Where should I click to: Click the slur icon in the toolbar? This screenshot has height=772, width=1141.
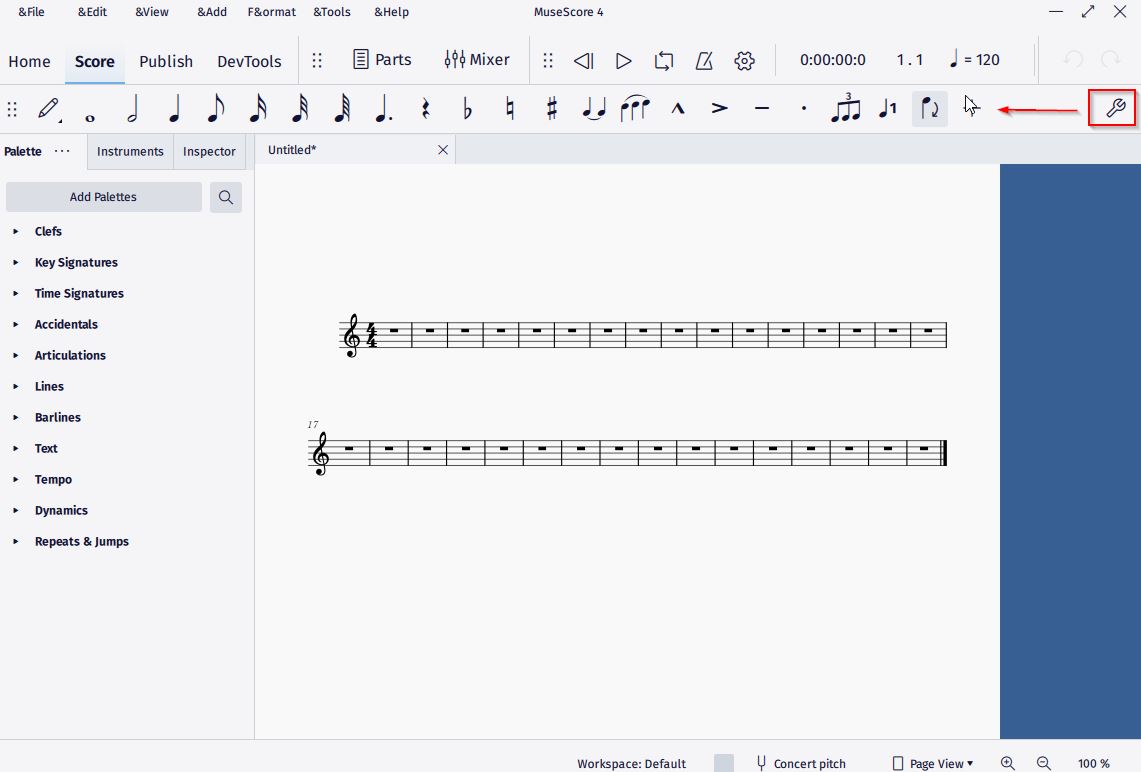click(635, 108)
